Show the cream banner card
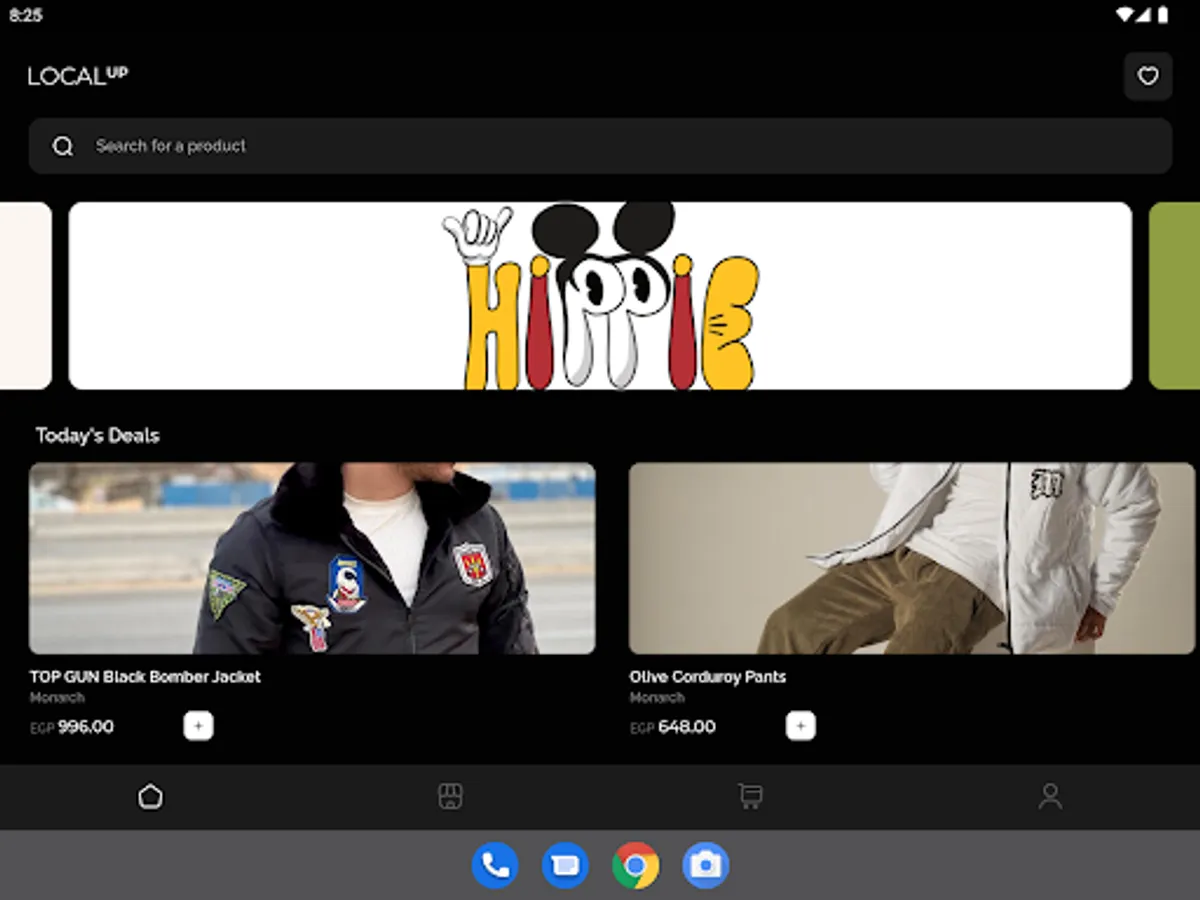 (x=26, y=296)
